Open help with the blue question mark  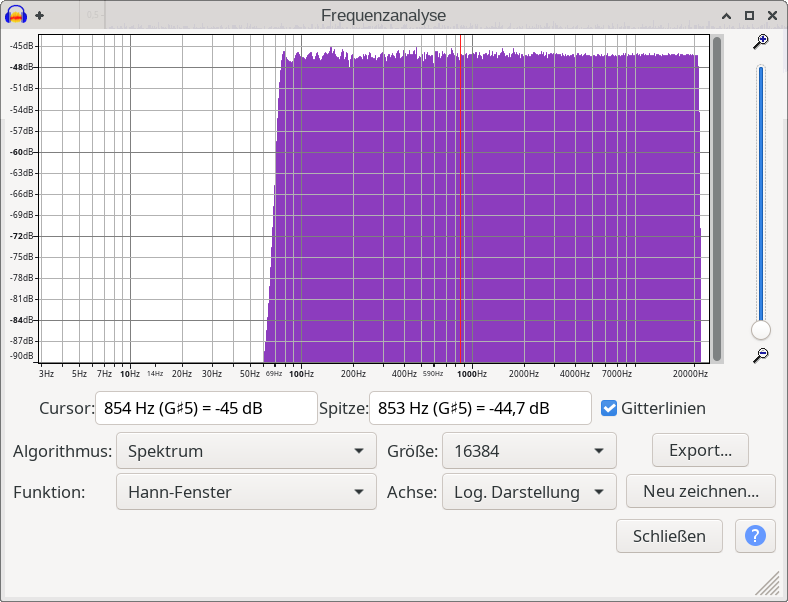tap(755, 536)
